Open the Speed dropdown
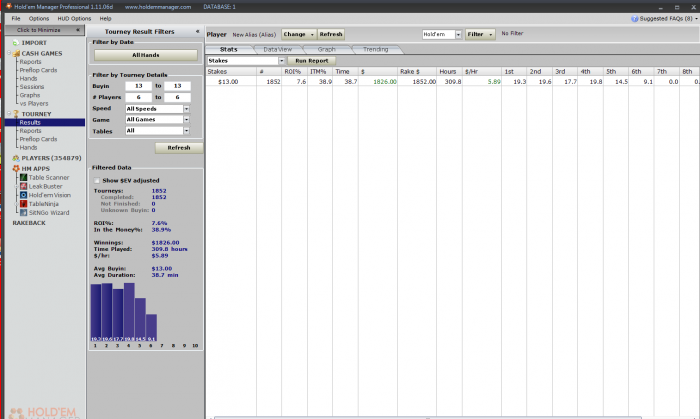The height and width of the screenshot is (419, 700). tap(186, 109)
